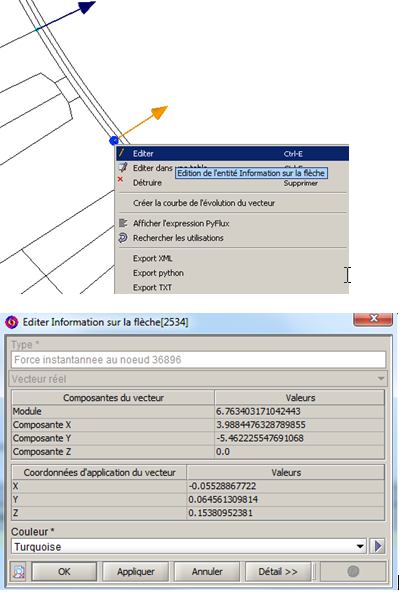Choose Export python menu entry
Viewport: 403px width, 595px height.
pos(158,273)
